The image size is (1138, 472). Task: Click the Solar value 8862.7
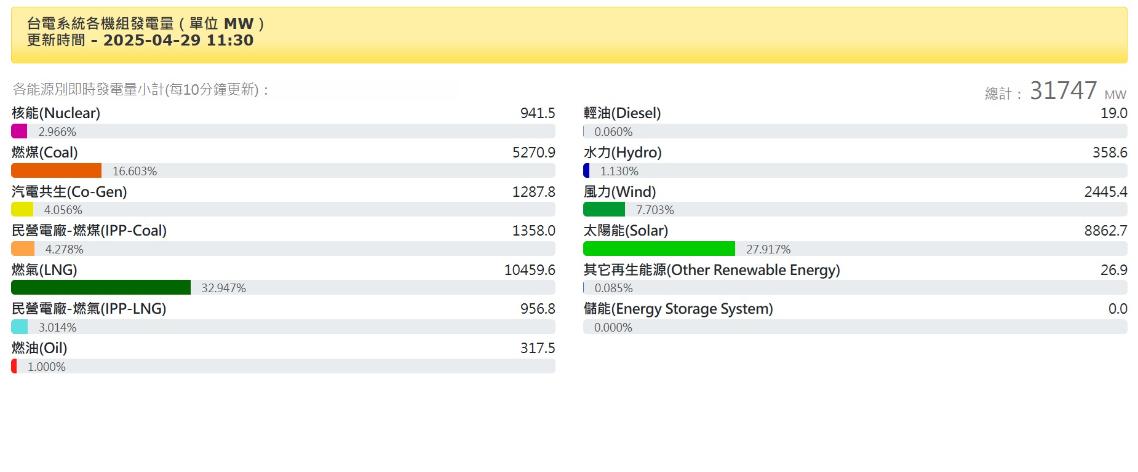tap(1105, 231)
